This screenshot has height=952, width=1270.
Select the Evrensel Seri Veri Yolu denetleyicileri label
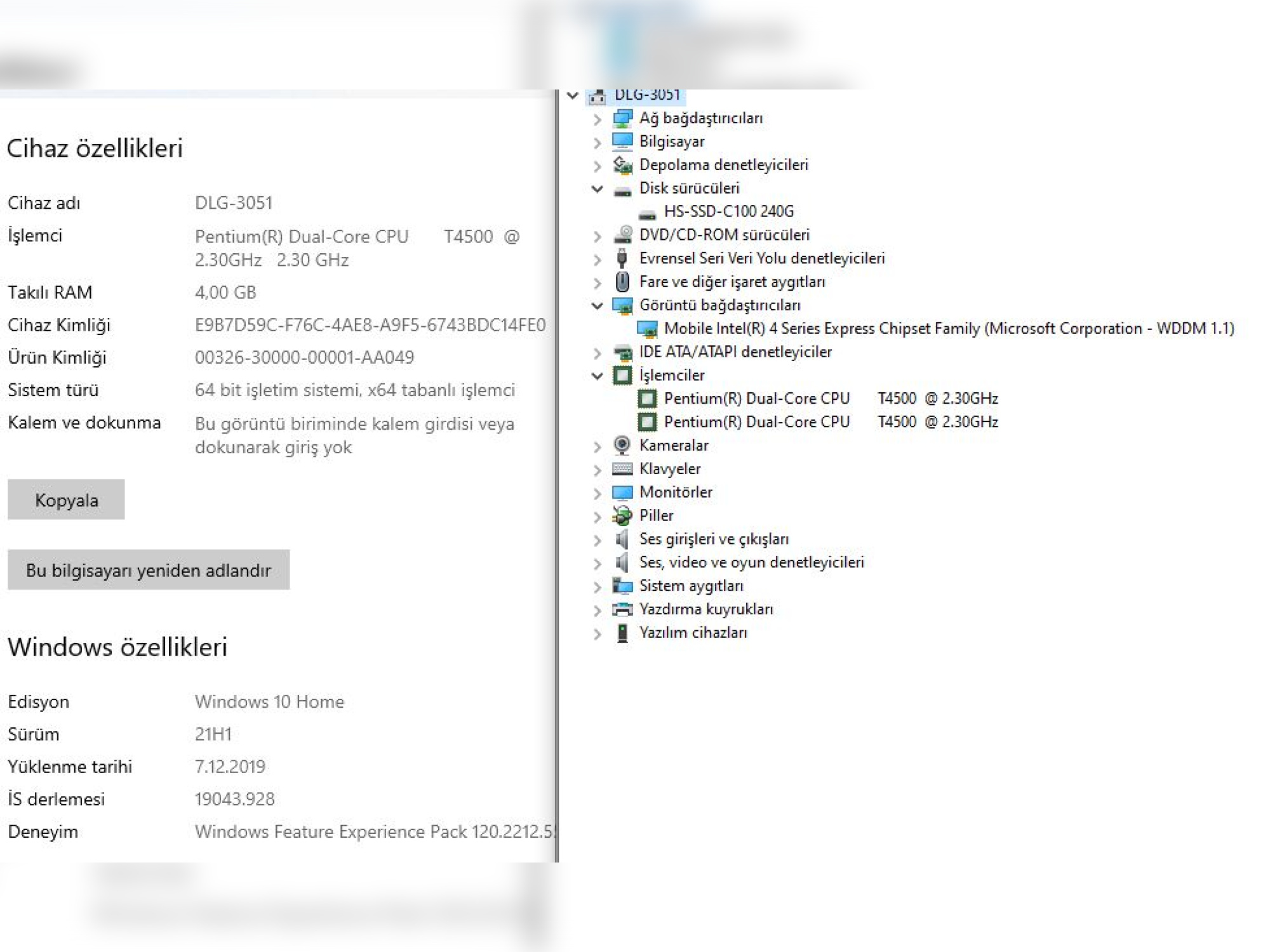coord(762,258)
